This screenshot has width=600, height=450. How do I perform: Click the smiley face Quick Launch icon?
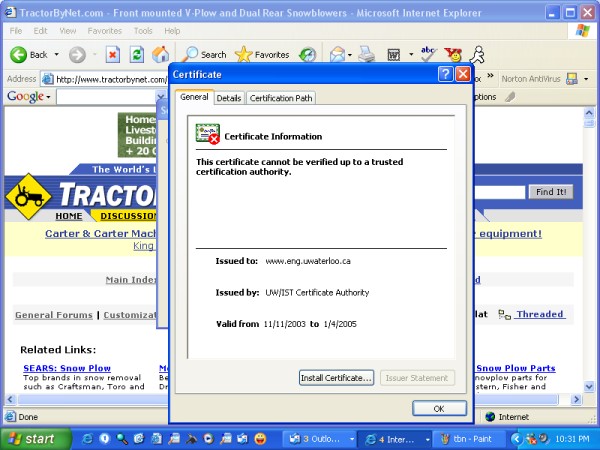[x=260, y=439]
